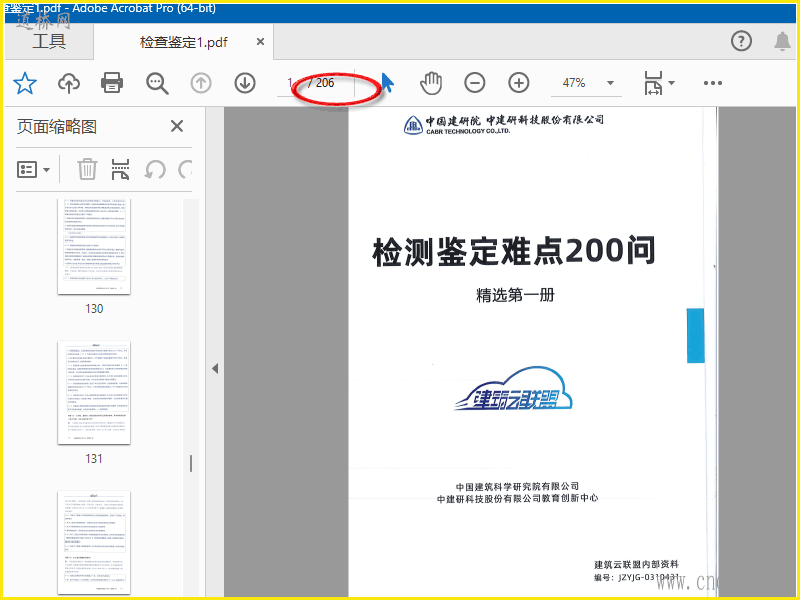
Task: Open the find text magnifier tool
Action: [157, 83]
